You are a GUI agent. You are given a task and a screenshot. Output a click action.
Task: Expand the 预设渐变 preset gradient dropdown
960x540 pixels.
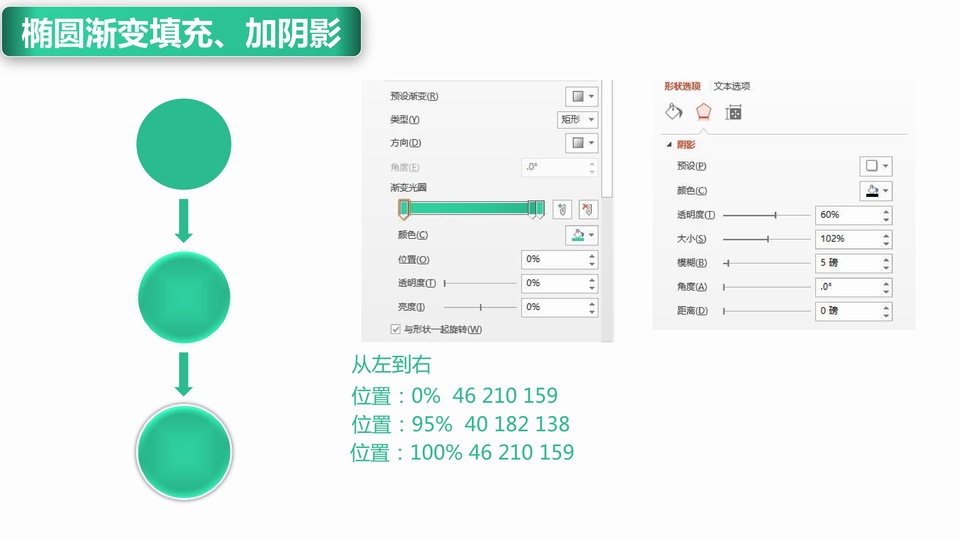tap(581, 96)
